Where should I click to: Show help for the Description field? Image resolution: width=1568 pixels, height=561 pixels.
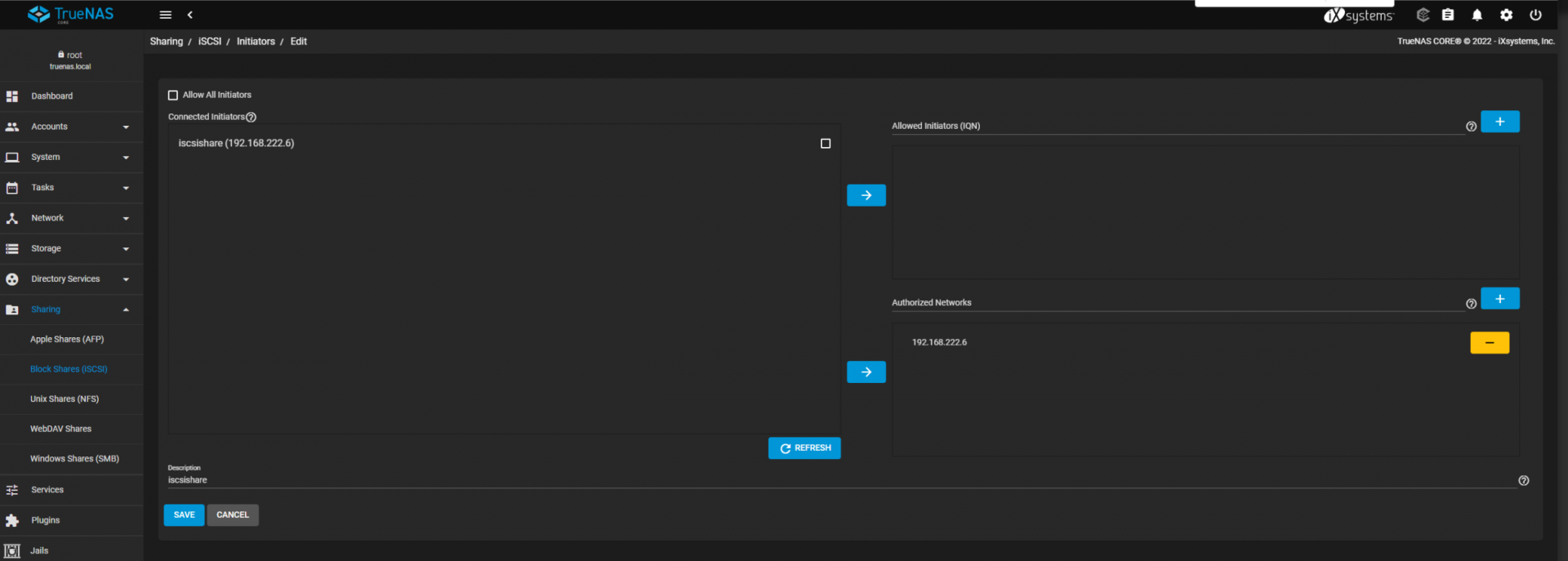point(1523,480)
